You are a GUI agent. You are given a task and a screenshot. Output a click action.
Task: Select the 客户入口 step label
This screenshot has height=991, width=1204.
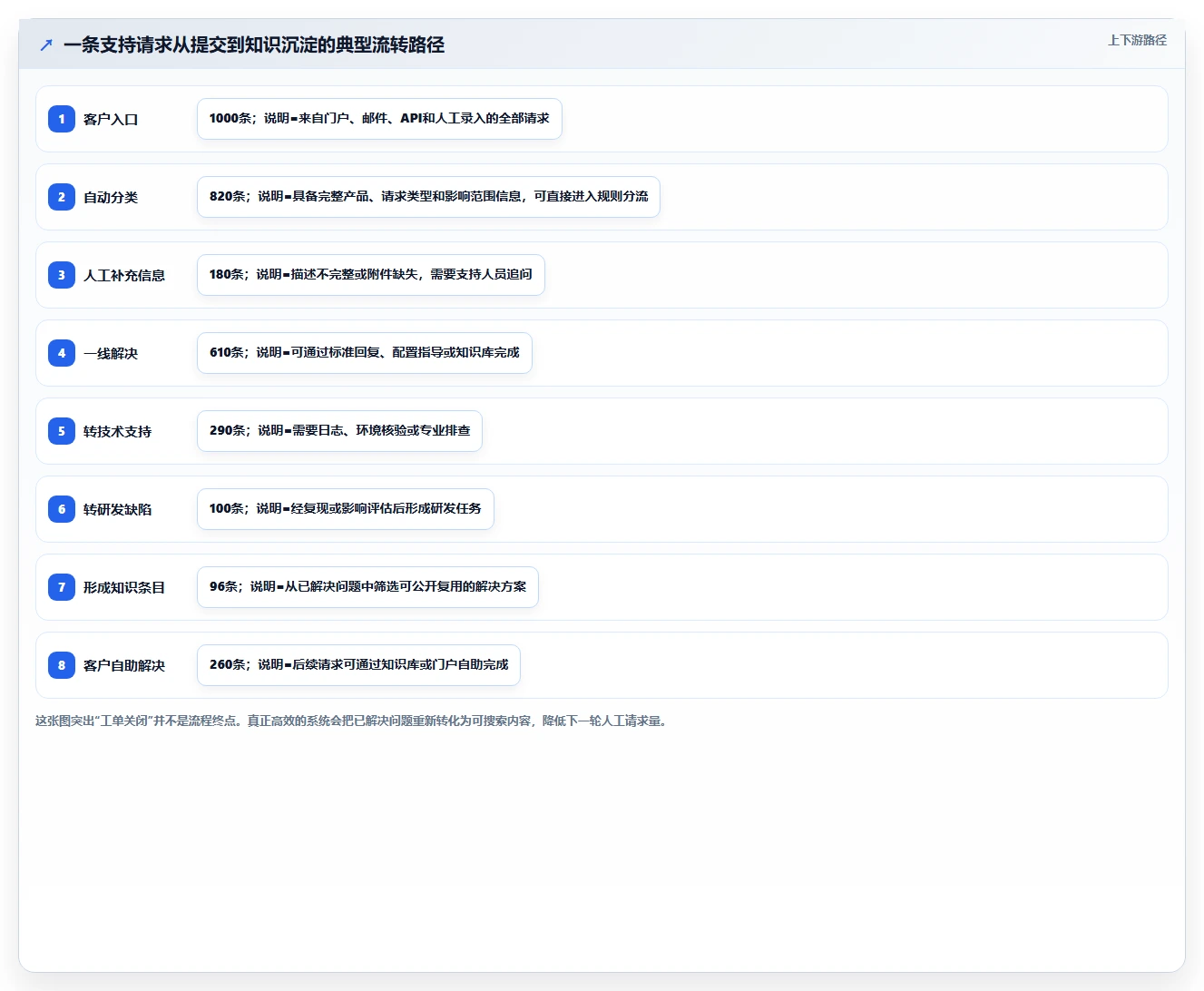click(111, 119)
